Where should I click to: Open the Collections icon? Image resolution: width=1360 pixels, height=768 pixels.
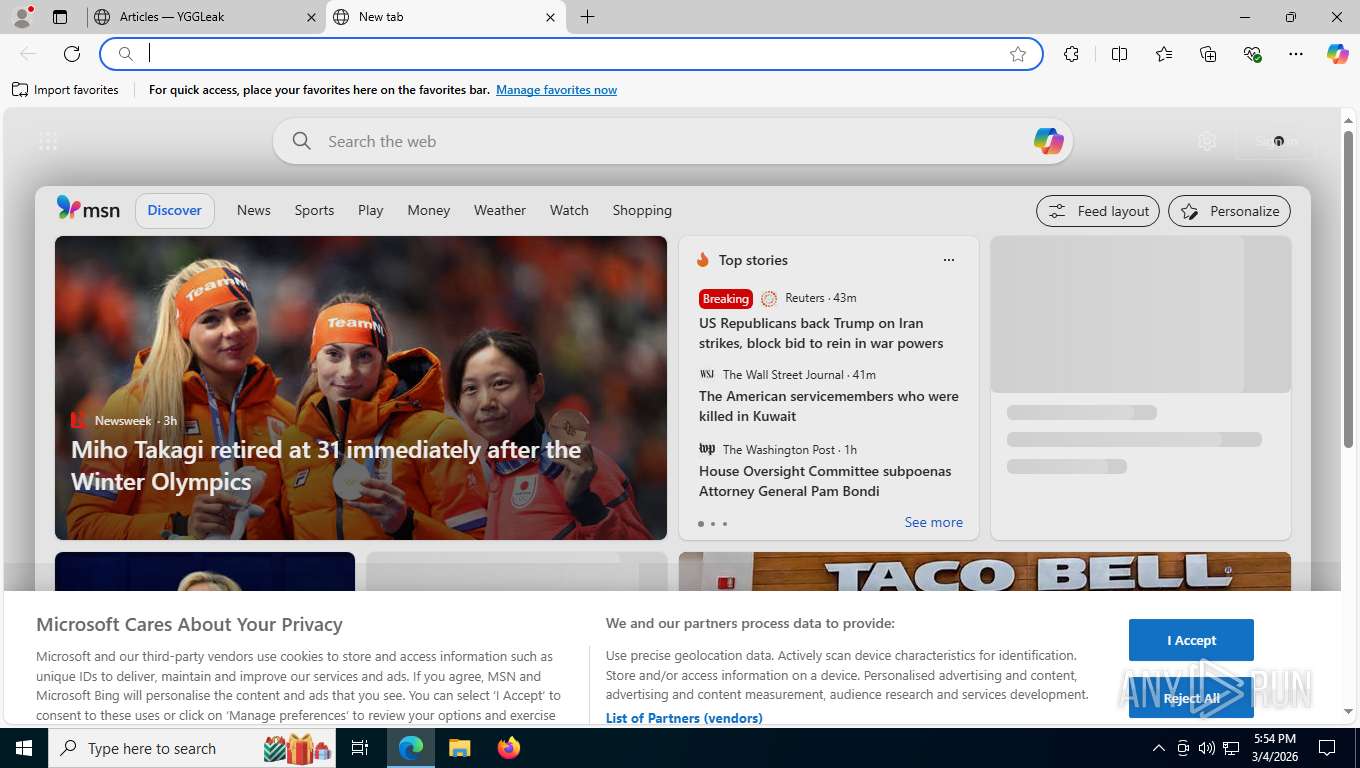(x=1208, y=54)
